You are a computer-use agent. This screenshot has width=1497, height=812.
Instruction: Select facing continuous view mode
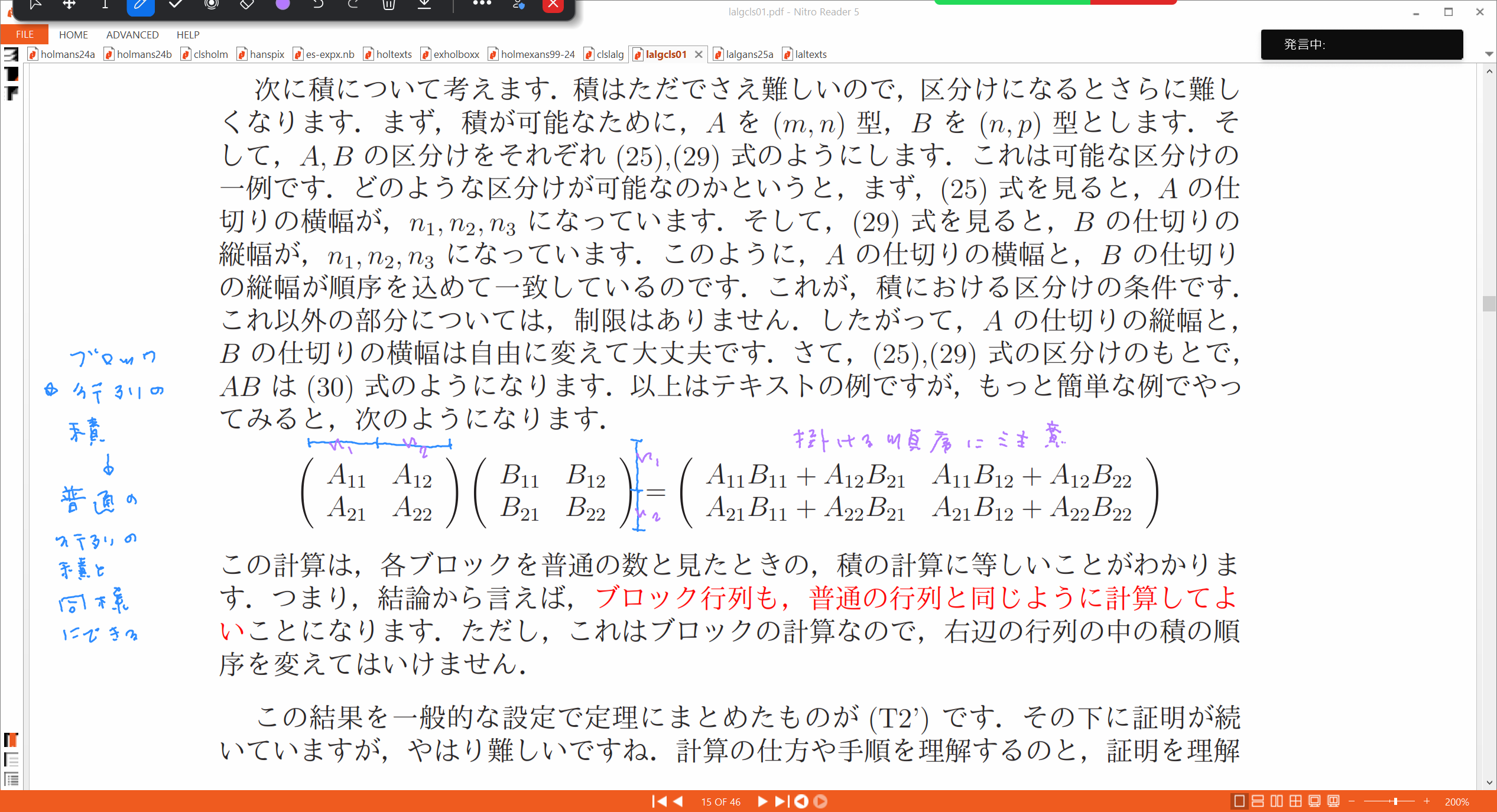pos(1295,801)
